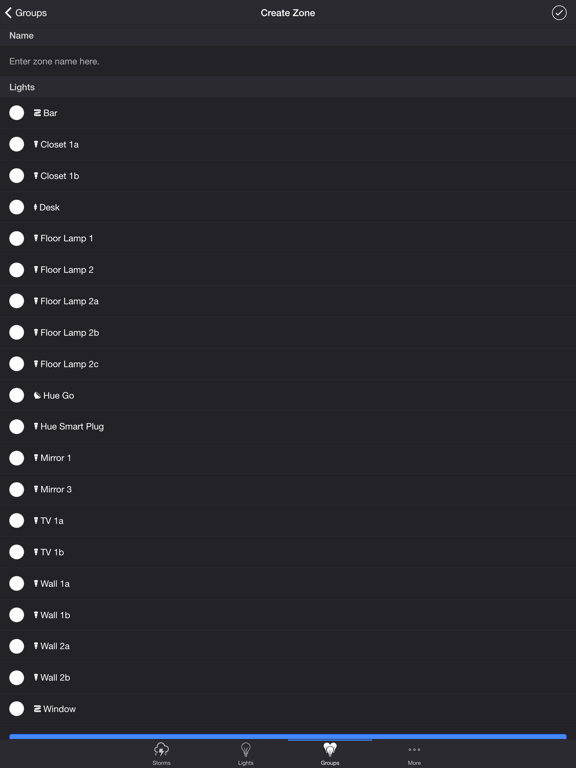Screen dimensions: 576x768
Task: Choose the Wall 1b light entry
Action: [288, 615]
